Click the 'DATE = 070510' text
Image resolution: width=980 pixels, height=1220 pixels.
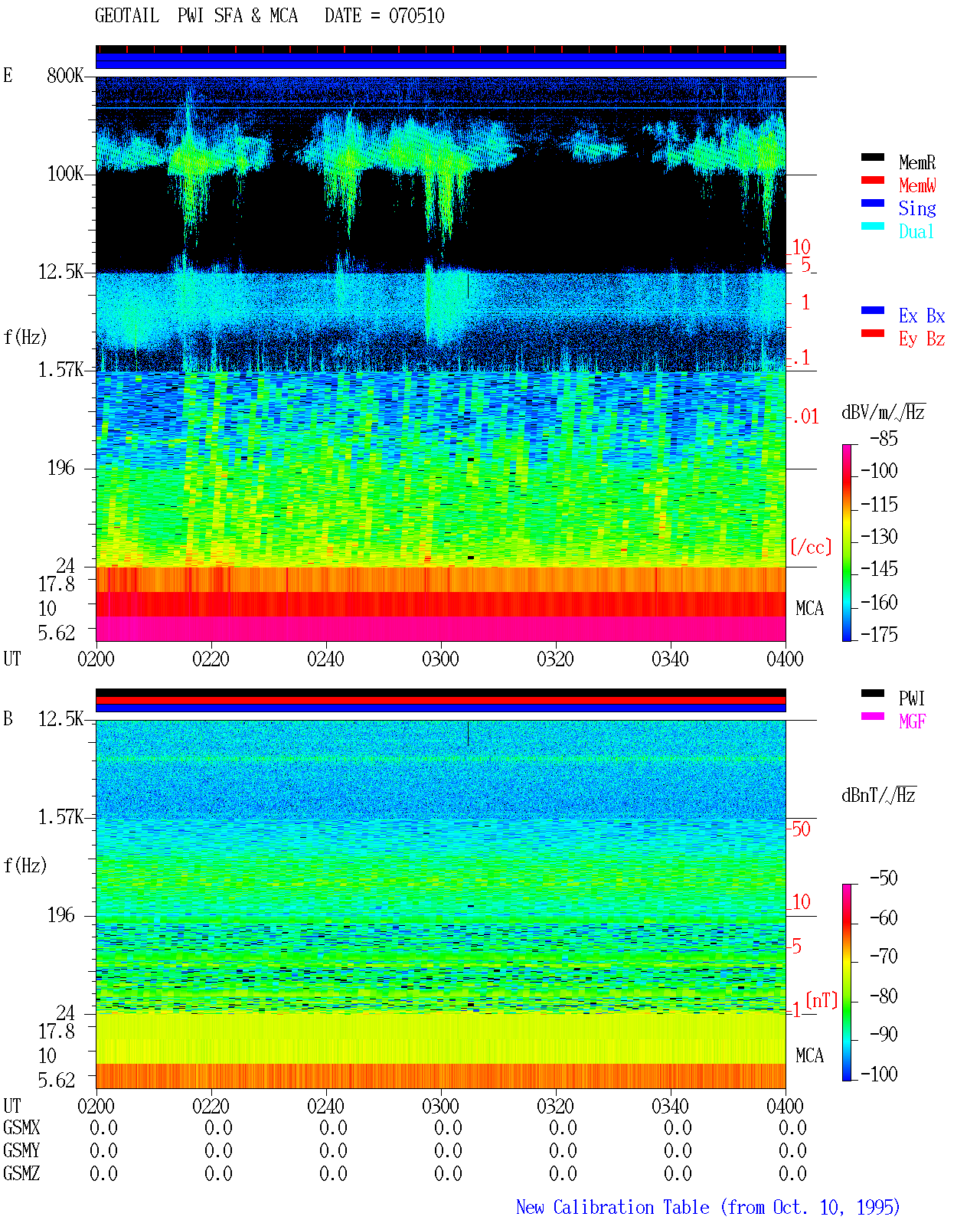tap(384, 16)
